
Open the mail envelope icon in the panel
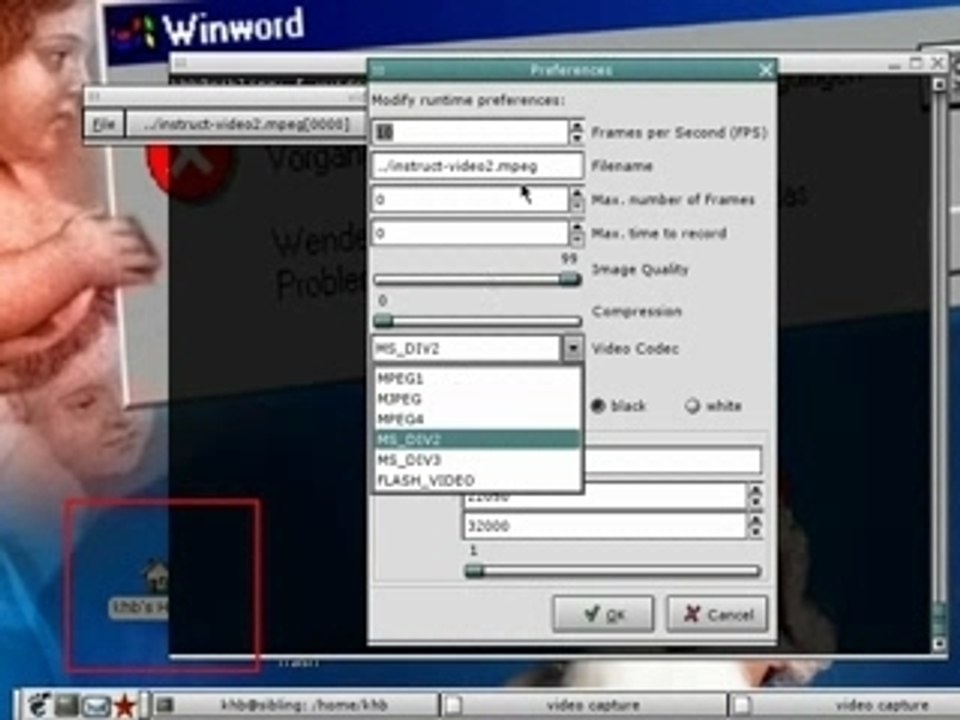coord(96,707)
